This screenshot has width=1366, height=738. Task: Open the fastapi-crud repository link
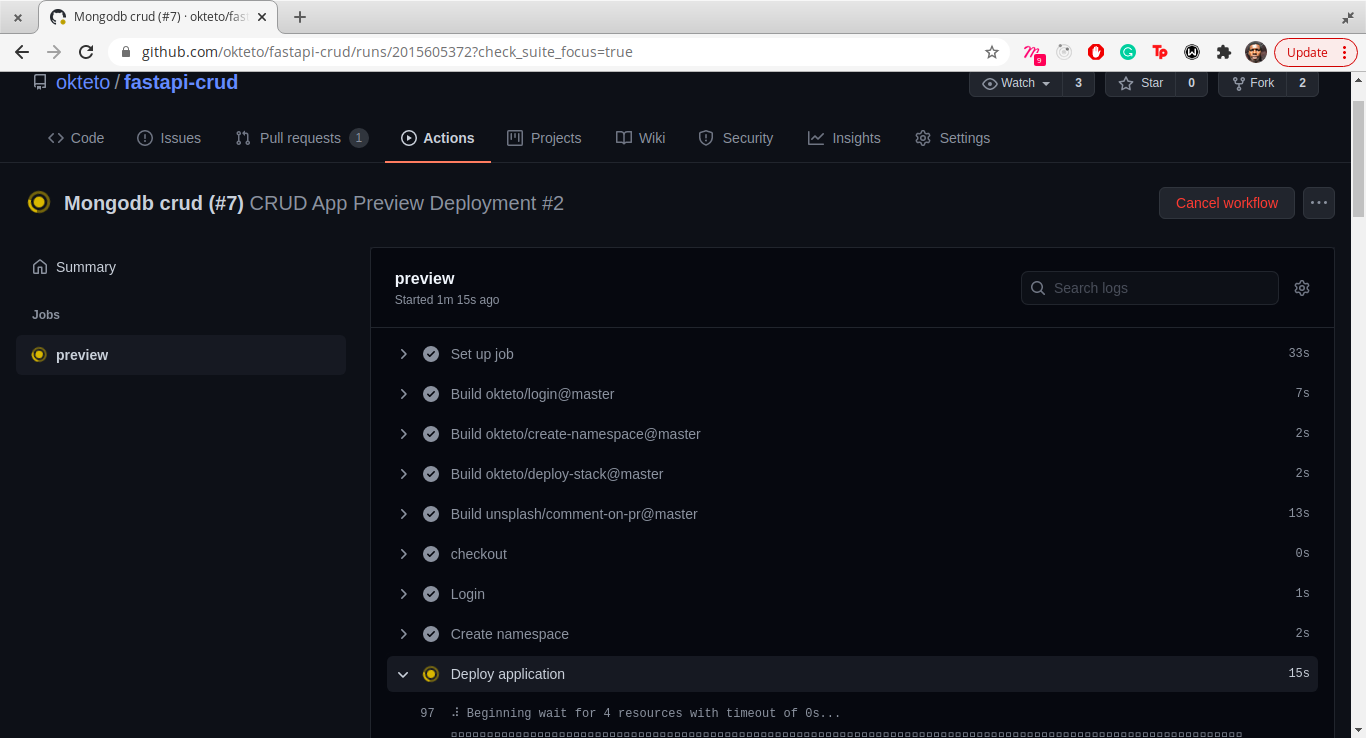(181, 82)
